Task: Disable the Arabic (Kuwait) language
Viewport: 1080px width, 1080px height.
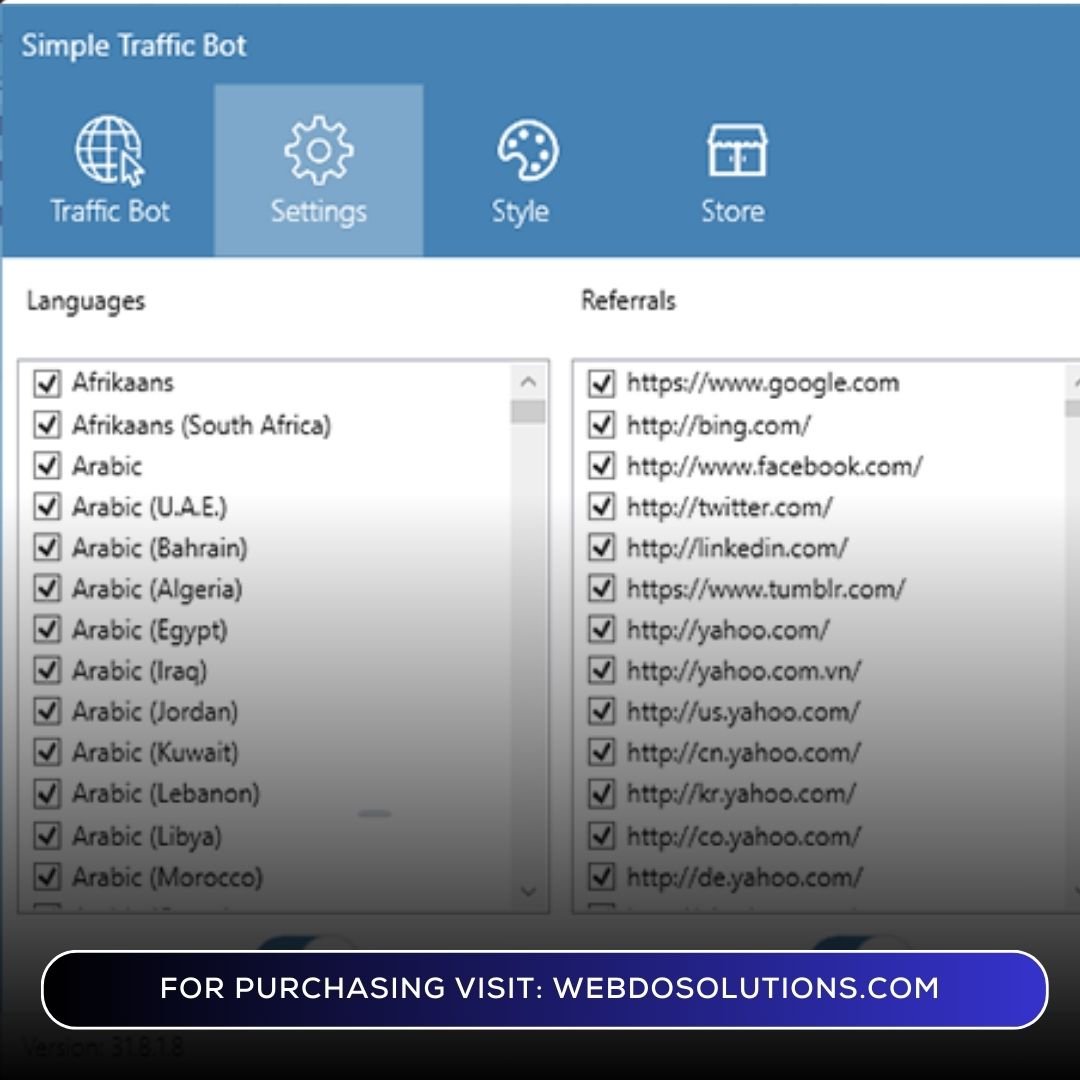Action: 47,753
